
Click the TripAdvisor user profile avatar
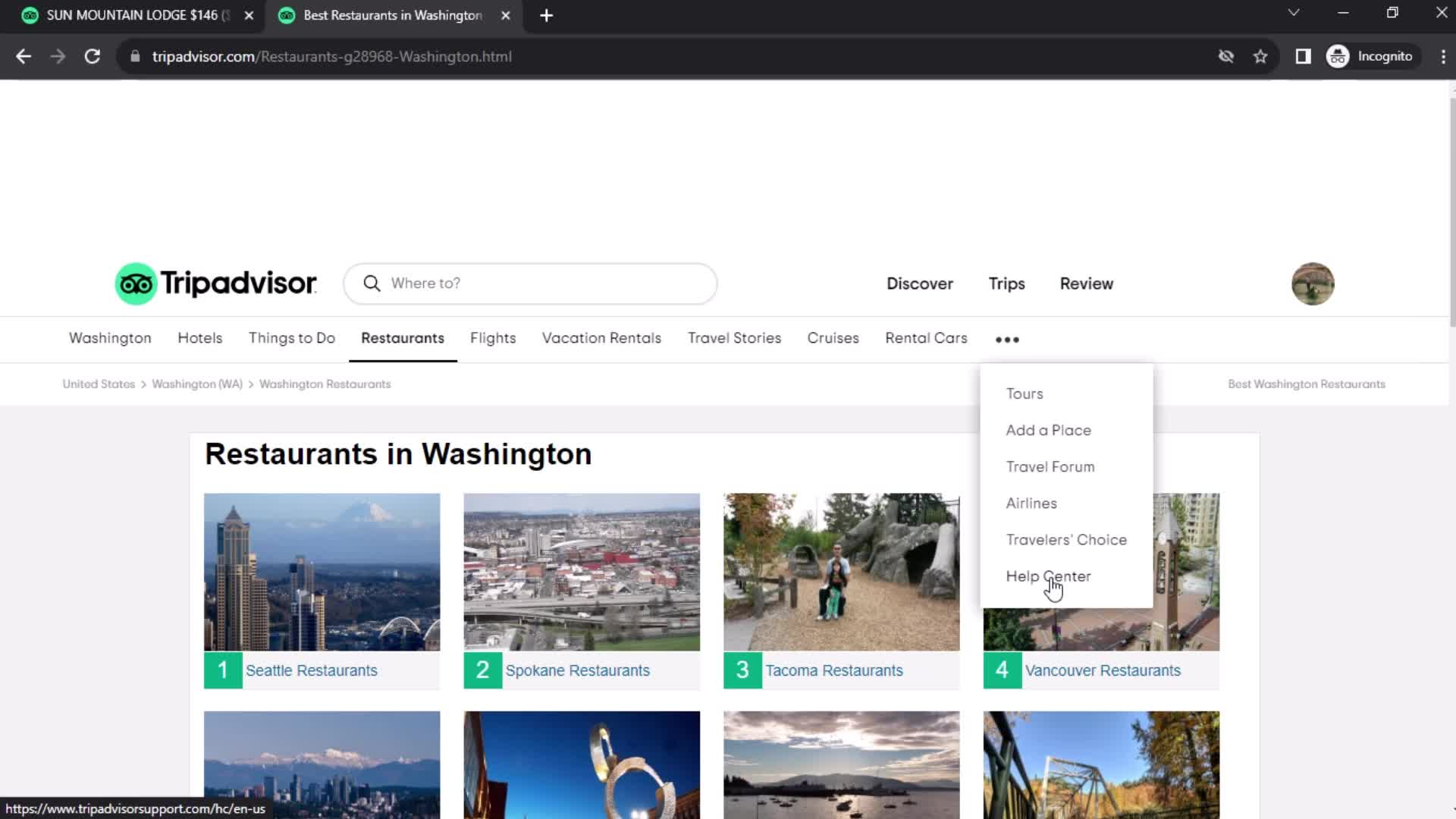pyautogui.click(x=1312, y=283)
